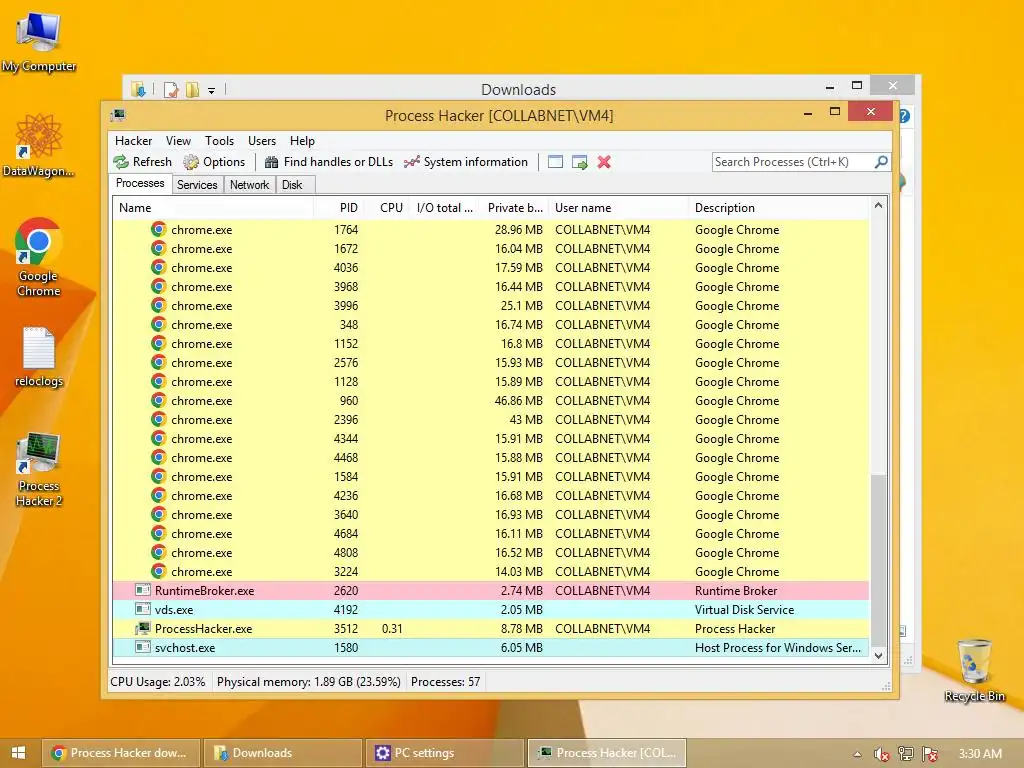1024x768 pixels.
Task: Select chrome.exe row with PID 4036
Action: click(491, 268)
